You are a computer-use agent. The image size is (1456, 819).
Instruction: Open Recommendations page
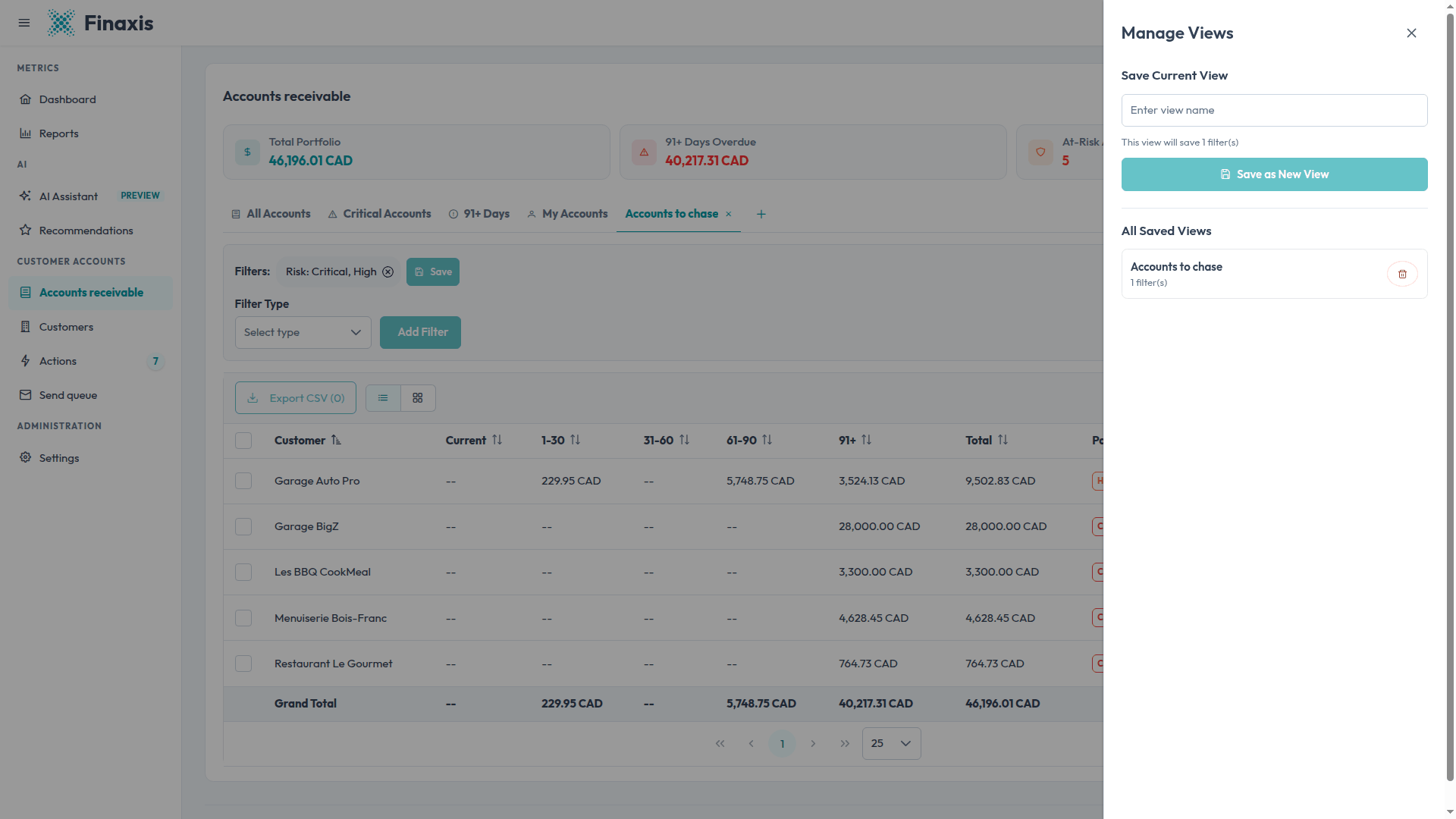coord(91,231)
